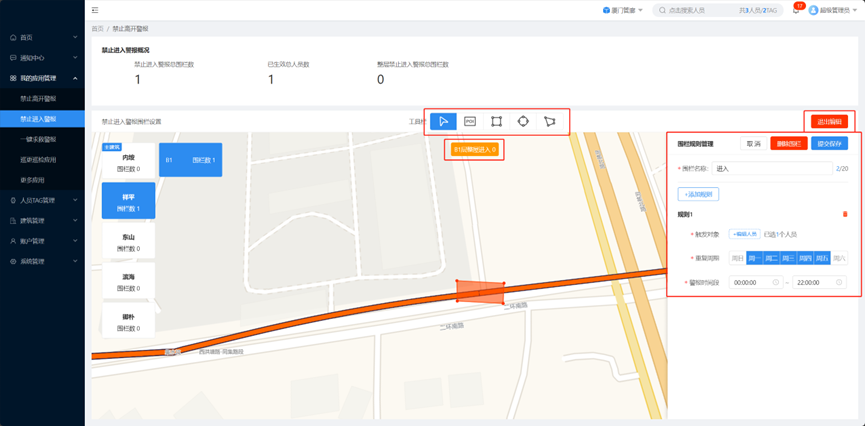
Task: Click the 围栏名称 input field
Action: tap(770, 169)
